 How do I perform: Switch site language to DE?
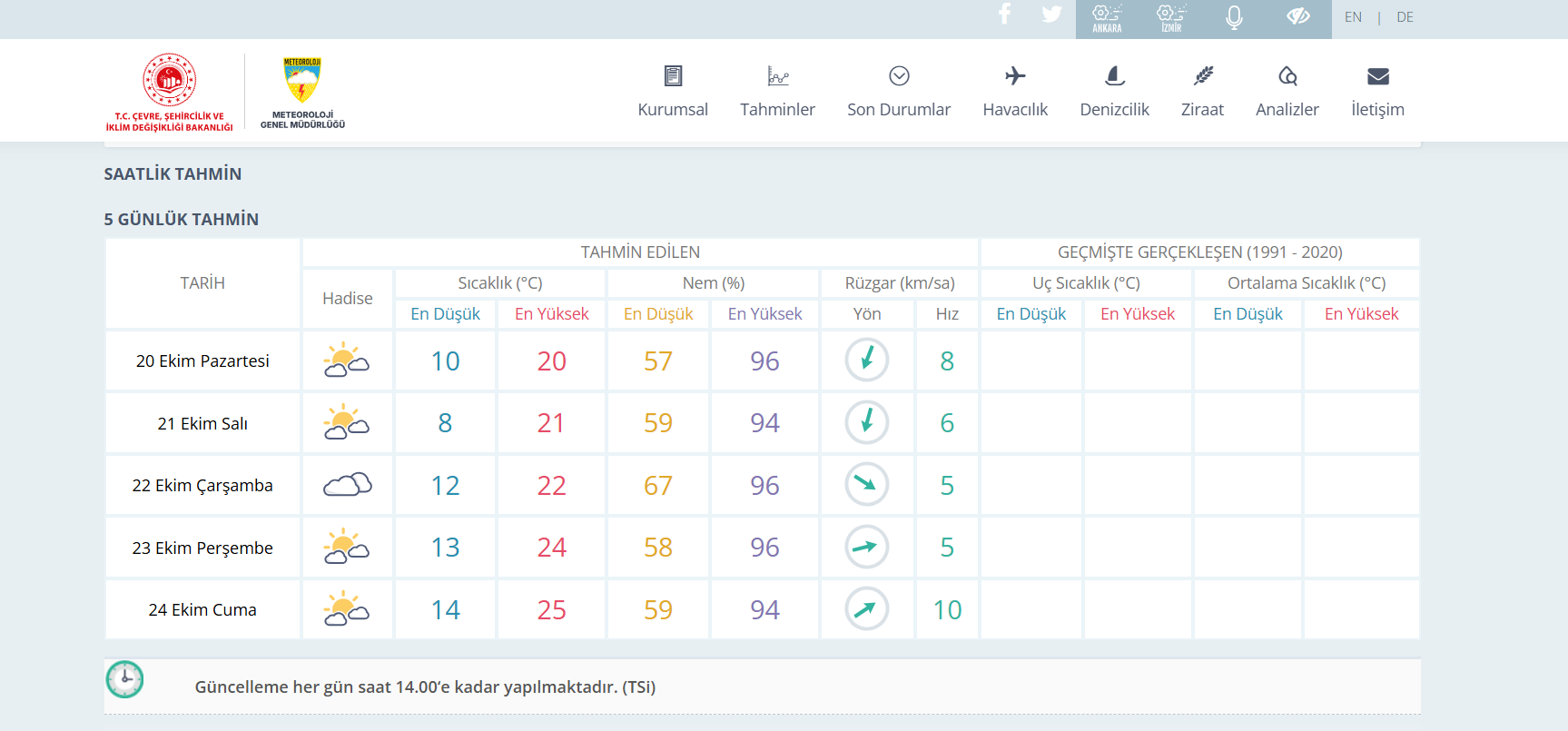(x=1405, y=17)
